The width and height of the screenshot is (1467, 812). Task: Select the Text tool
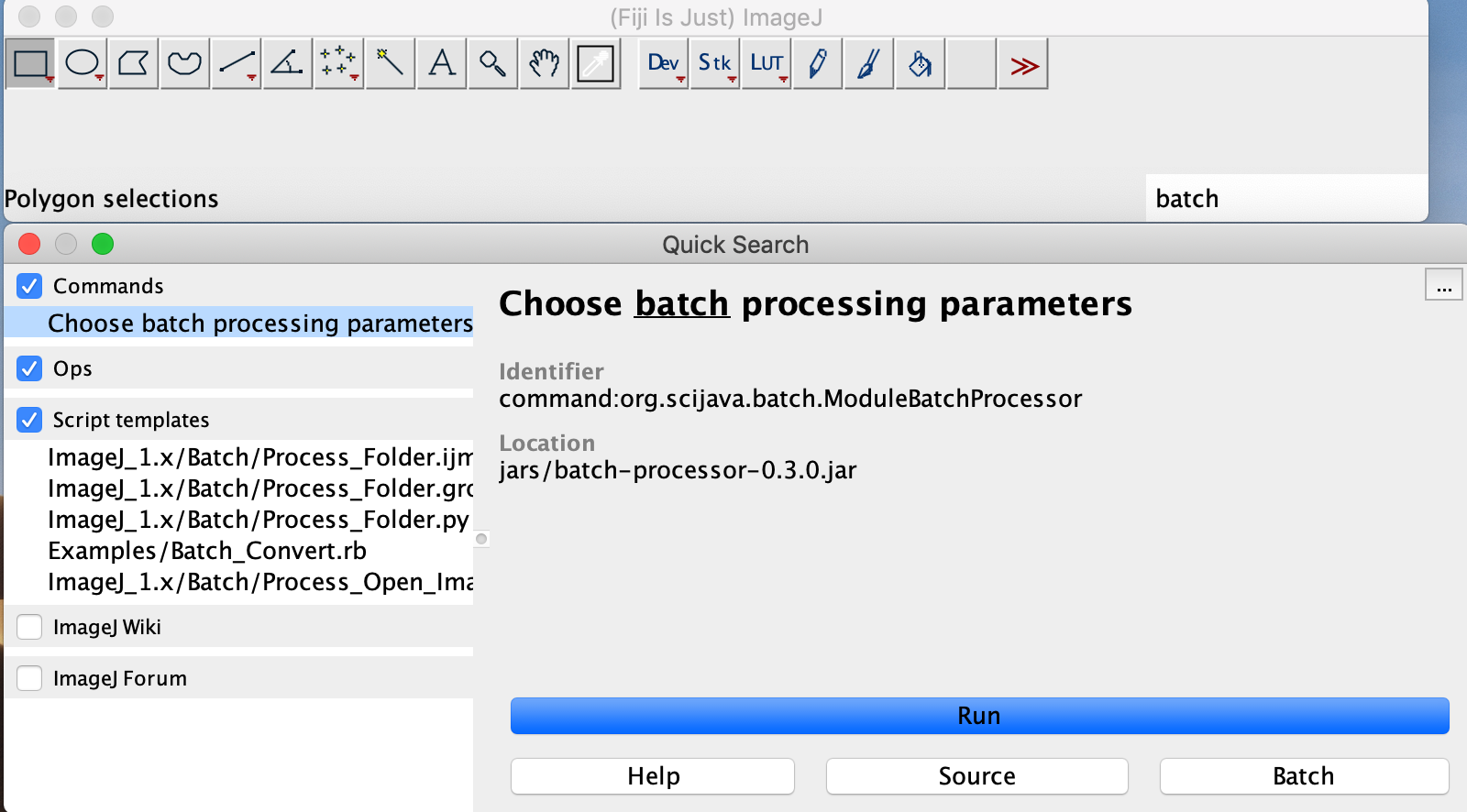point(440,63)
